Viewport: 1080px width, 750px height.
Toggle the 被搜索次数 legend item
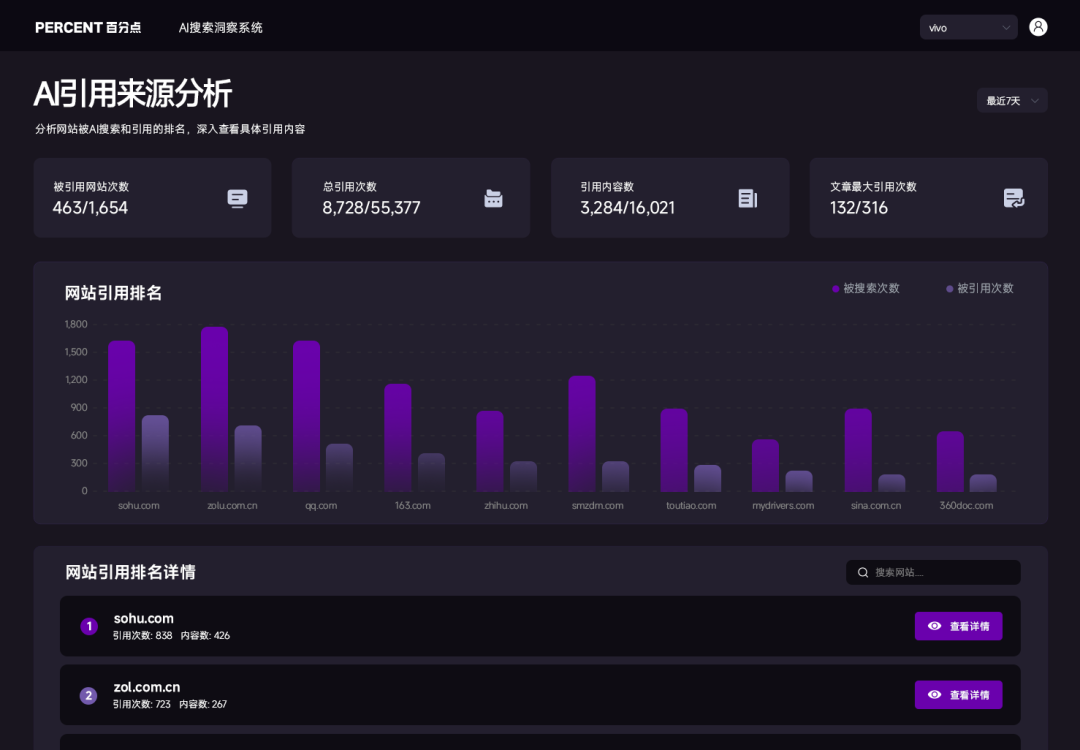[864, 288]
